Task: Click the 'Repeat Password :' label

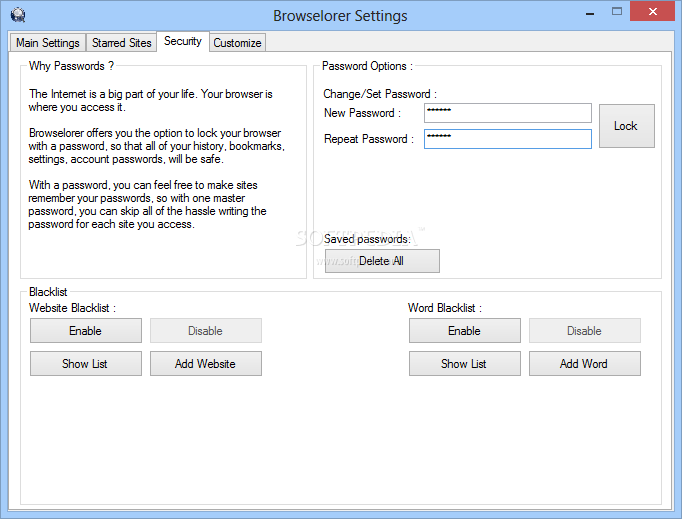Action: tap(369, 139)
